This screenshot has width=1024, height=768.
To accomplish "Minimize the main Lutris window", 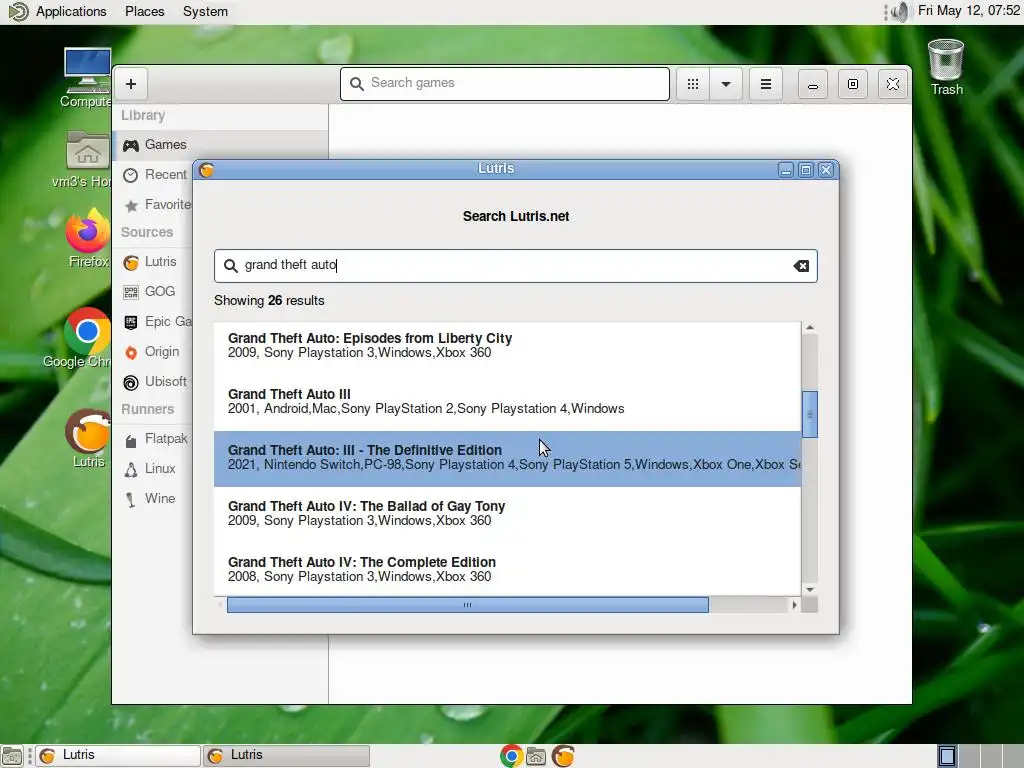I will pos(812,84).
